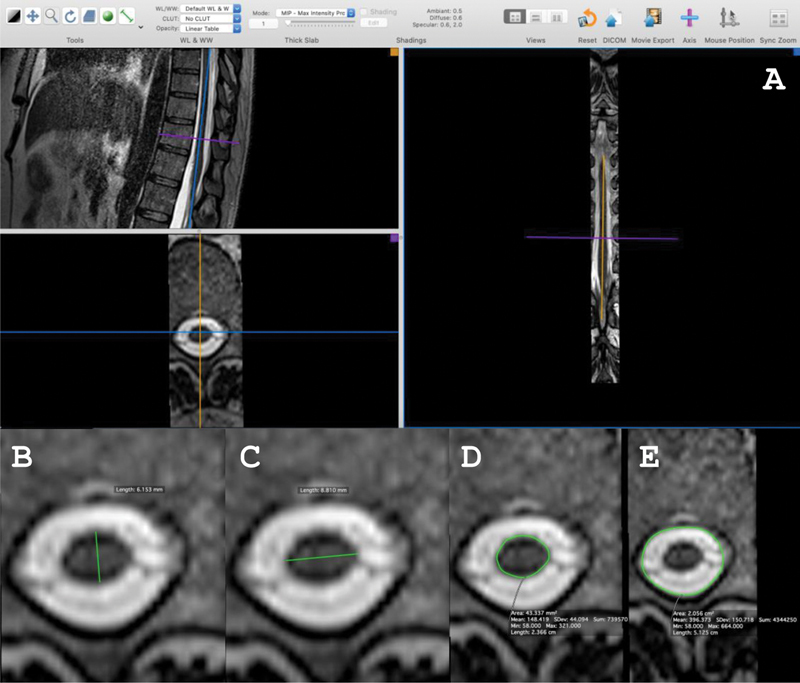Export using the DICOM icon

614,17
